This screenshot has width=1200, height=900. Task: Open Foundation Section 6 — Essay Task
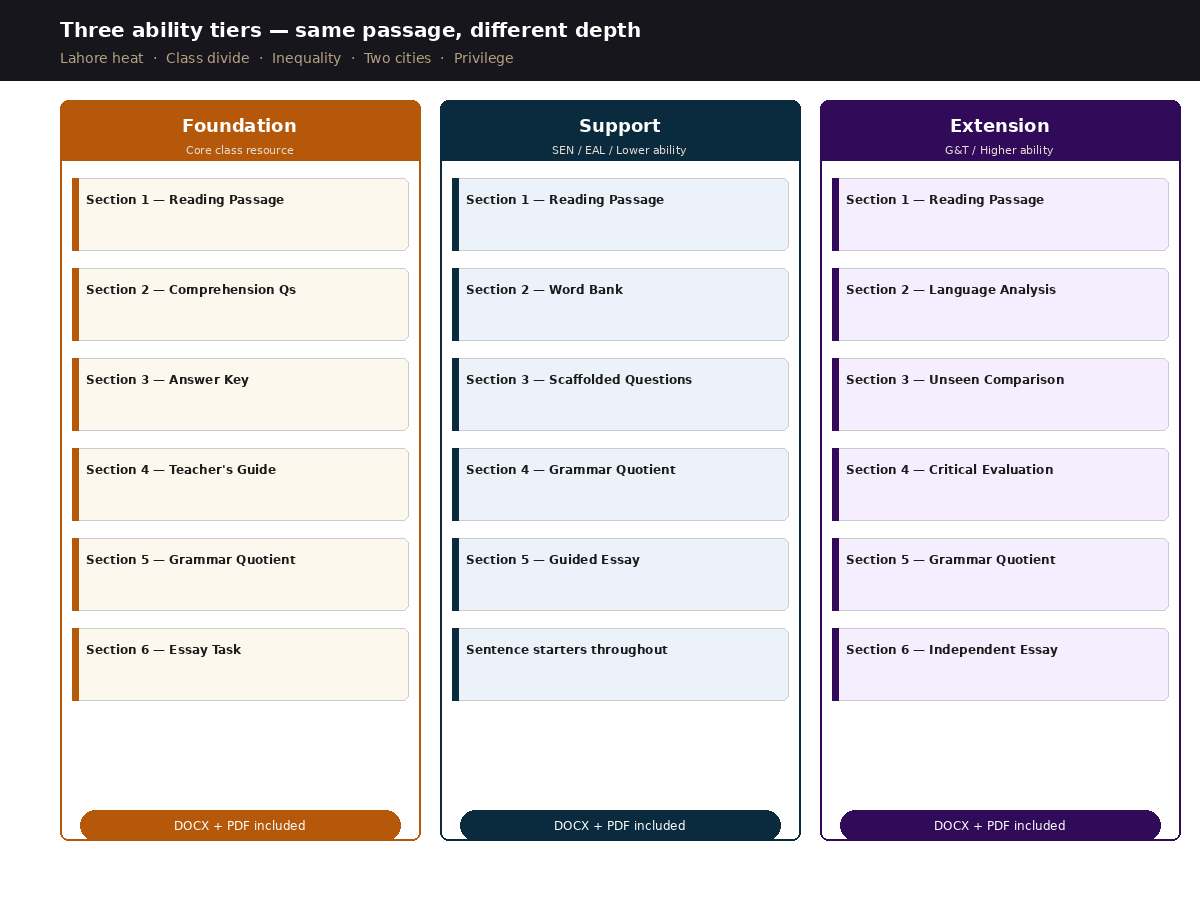240,665
